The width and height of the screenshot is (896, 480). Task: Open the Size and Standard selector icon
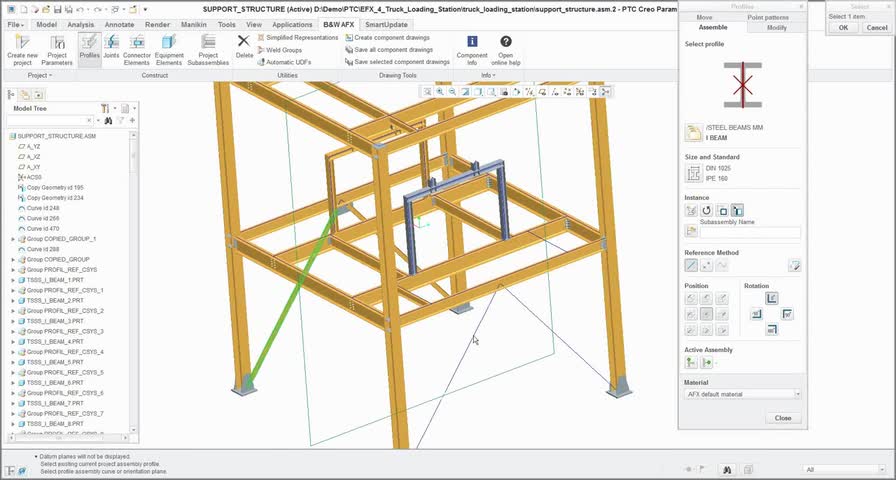click(693, 173)
